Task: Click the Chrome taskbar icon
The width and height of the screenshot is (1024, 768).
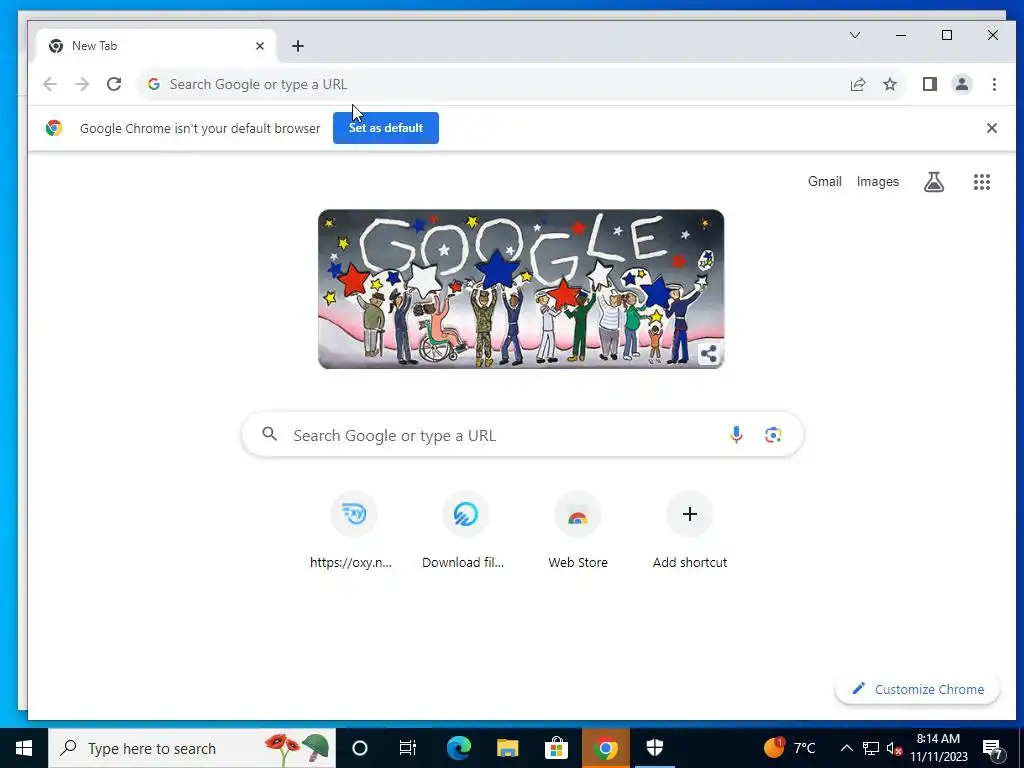Action: (x=605, y=748)
